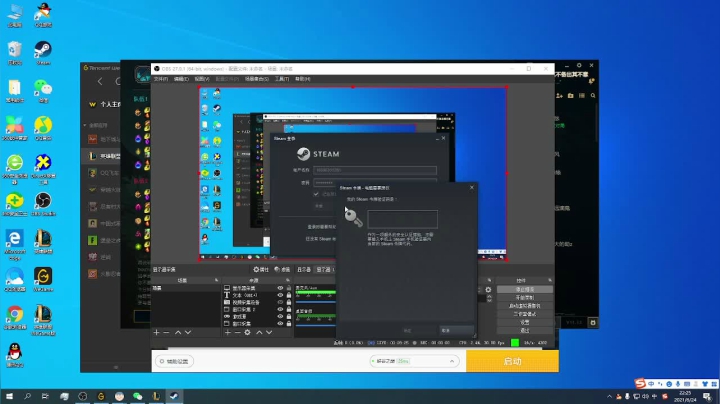This screenshot has width=720, height=404.
Task: Select the This PC desktop icon
Action: click(x=15, y=15)
